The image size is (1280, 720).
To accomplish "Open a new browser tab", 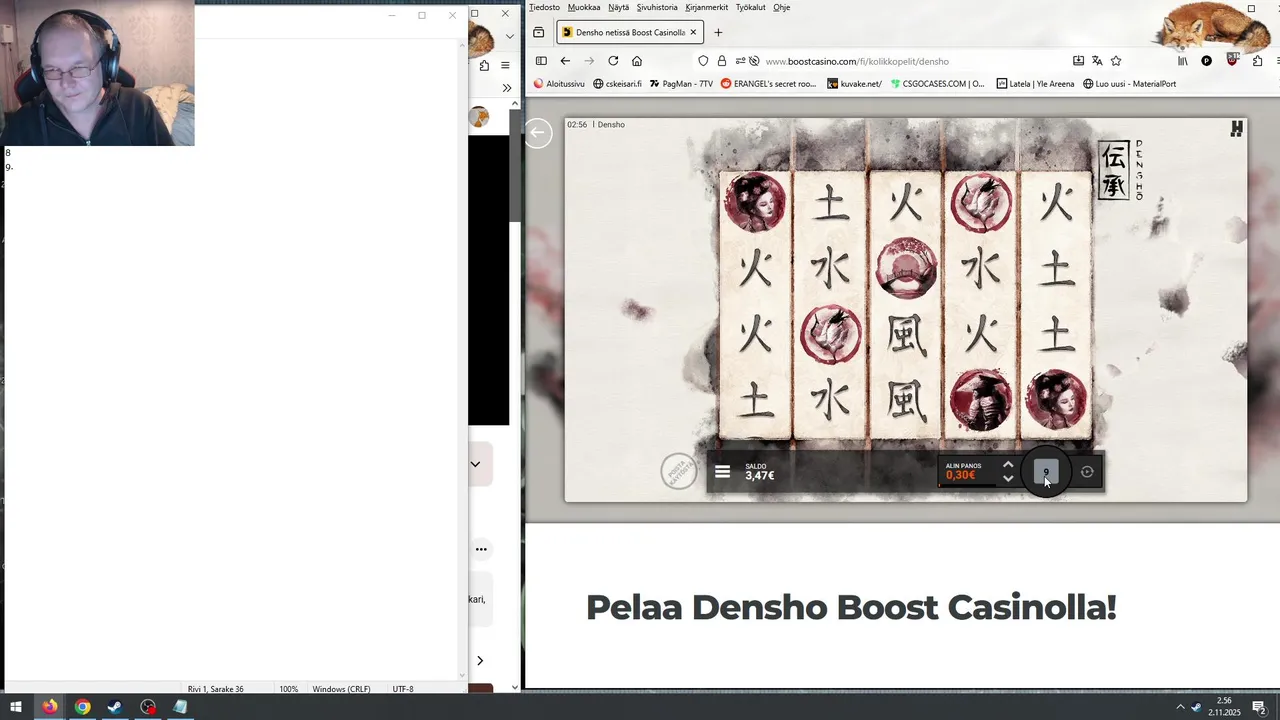I will pos(718,32).
